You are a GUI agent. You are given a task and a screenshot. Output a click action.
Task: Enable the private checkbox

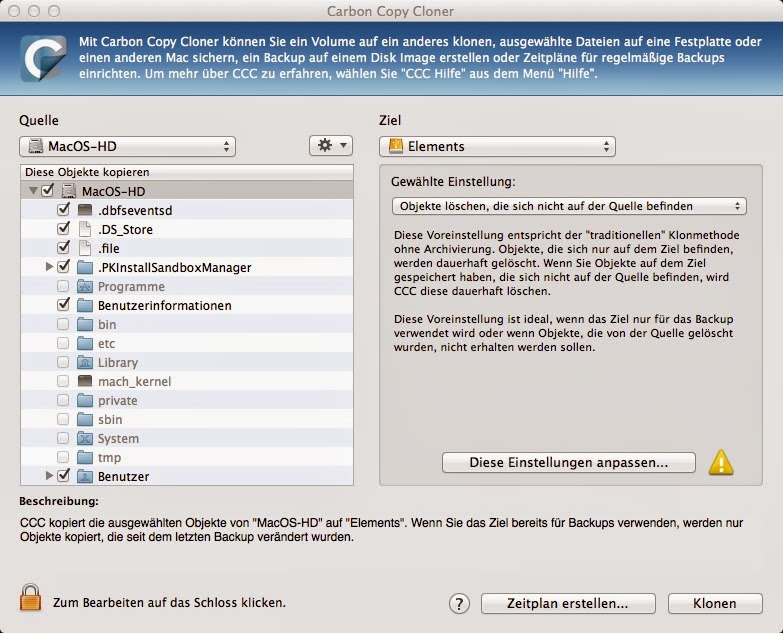click(63, 400)
